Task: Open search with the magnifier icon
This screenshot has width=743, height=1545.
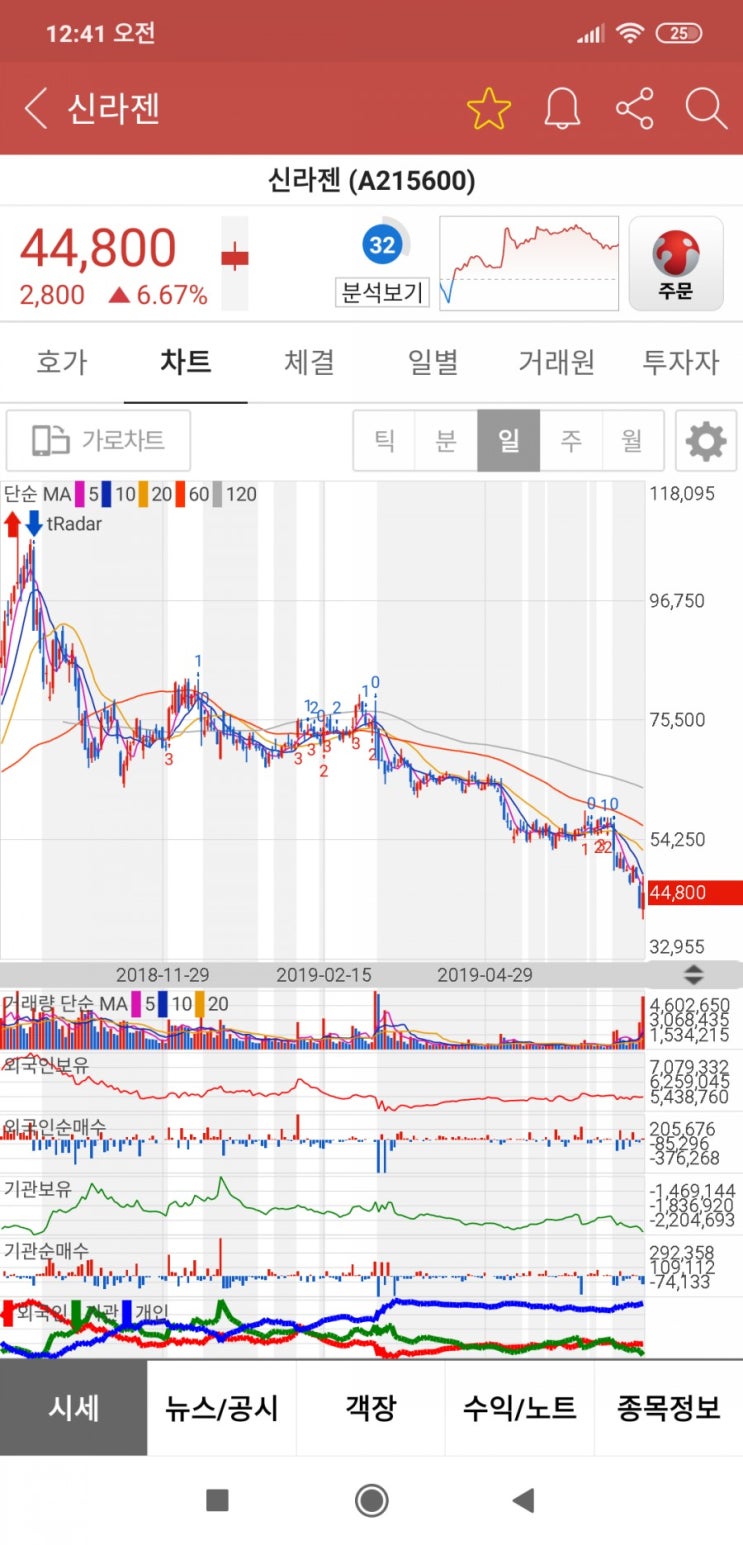Action: click(x=706, y=109)
